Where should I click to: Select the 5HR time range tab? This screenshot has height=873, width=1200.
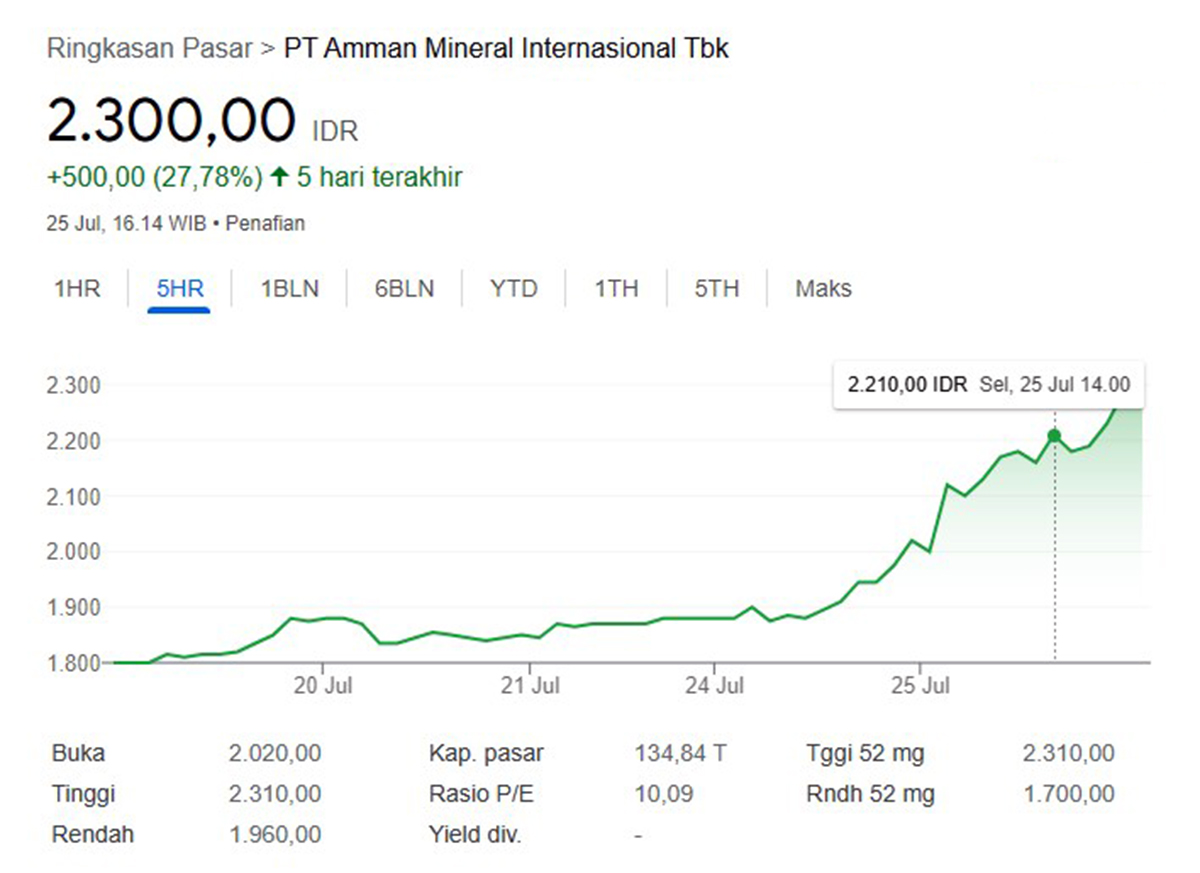tap(180, 289)
